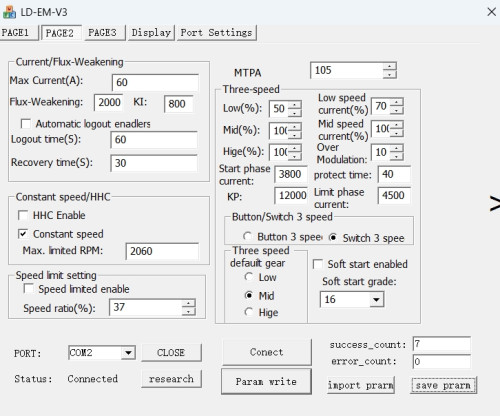Viewport: 500px width, 416px height.
Task: Decrease Mid speed current(%) spinner
Action: pos(397,133)
